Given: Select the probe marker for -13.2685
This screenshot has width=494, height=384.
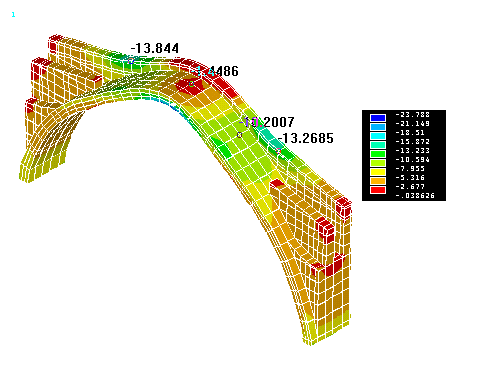Looking at the screenshot, I should click(278, 151).
